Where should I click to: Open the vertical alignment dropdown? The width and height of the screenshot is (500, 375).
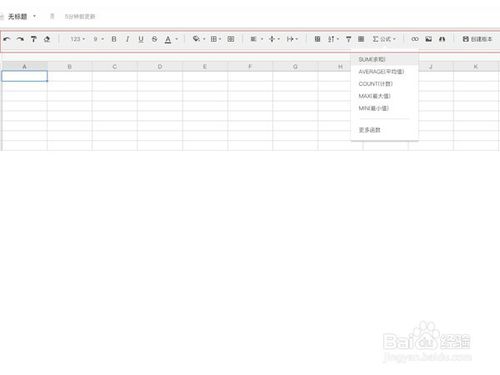274,39
